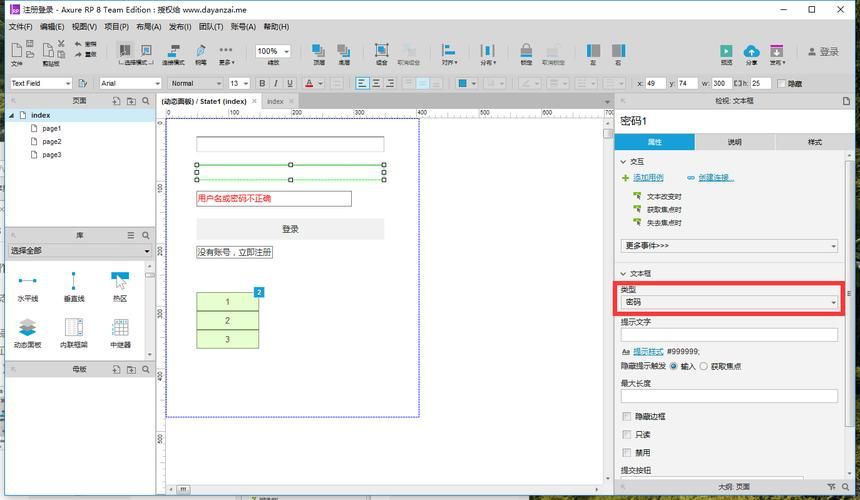This screenshot has height=500, width=860.
Task: Click the redo arrow icon
Action: [x=78, y=54]
